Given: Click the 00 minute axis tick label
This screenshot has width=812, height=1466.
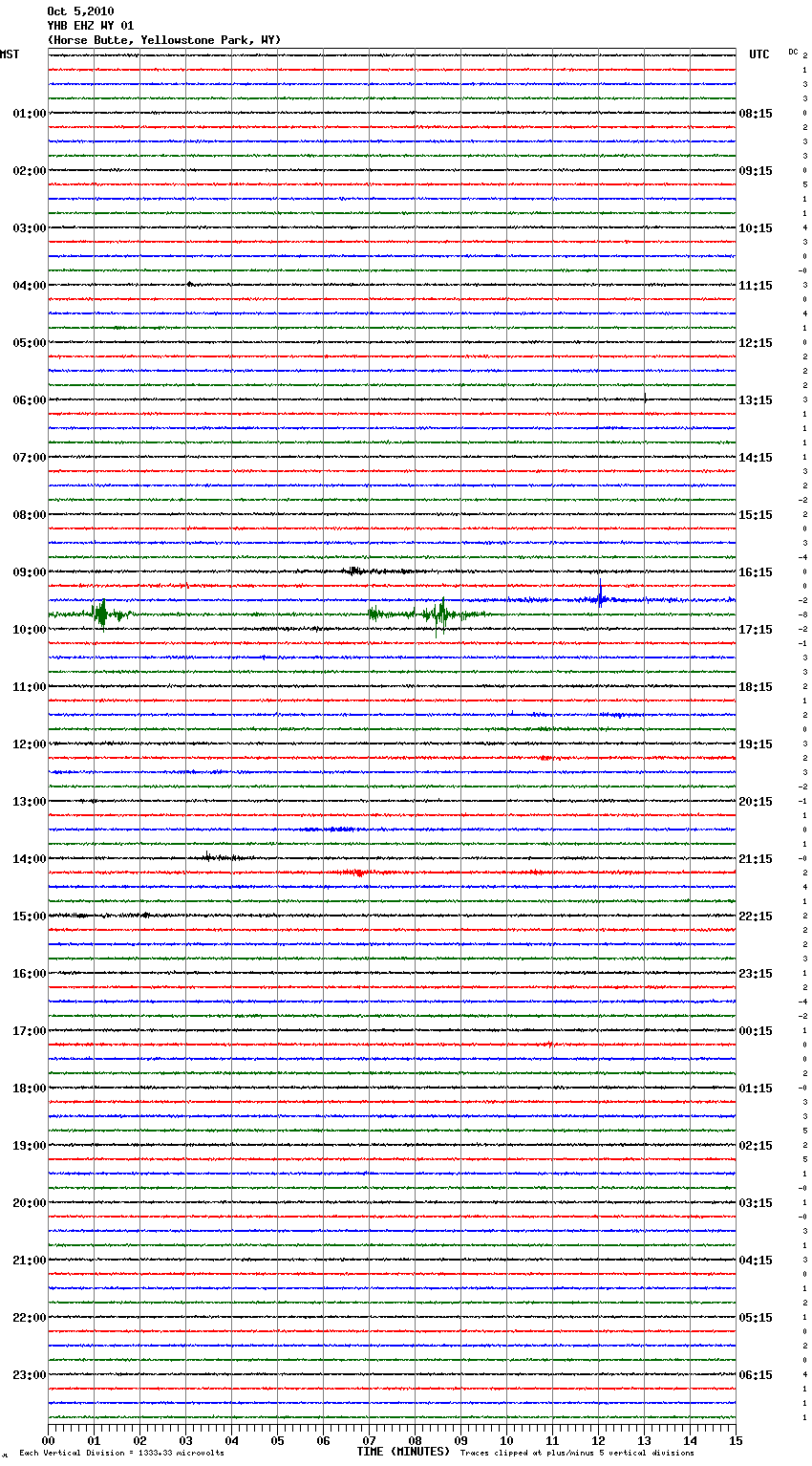Looking at the screenshot, I should coord(48,1440).
